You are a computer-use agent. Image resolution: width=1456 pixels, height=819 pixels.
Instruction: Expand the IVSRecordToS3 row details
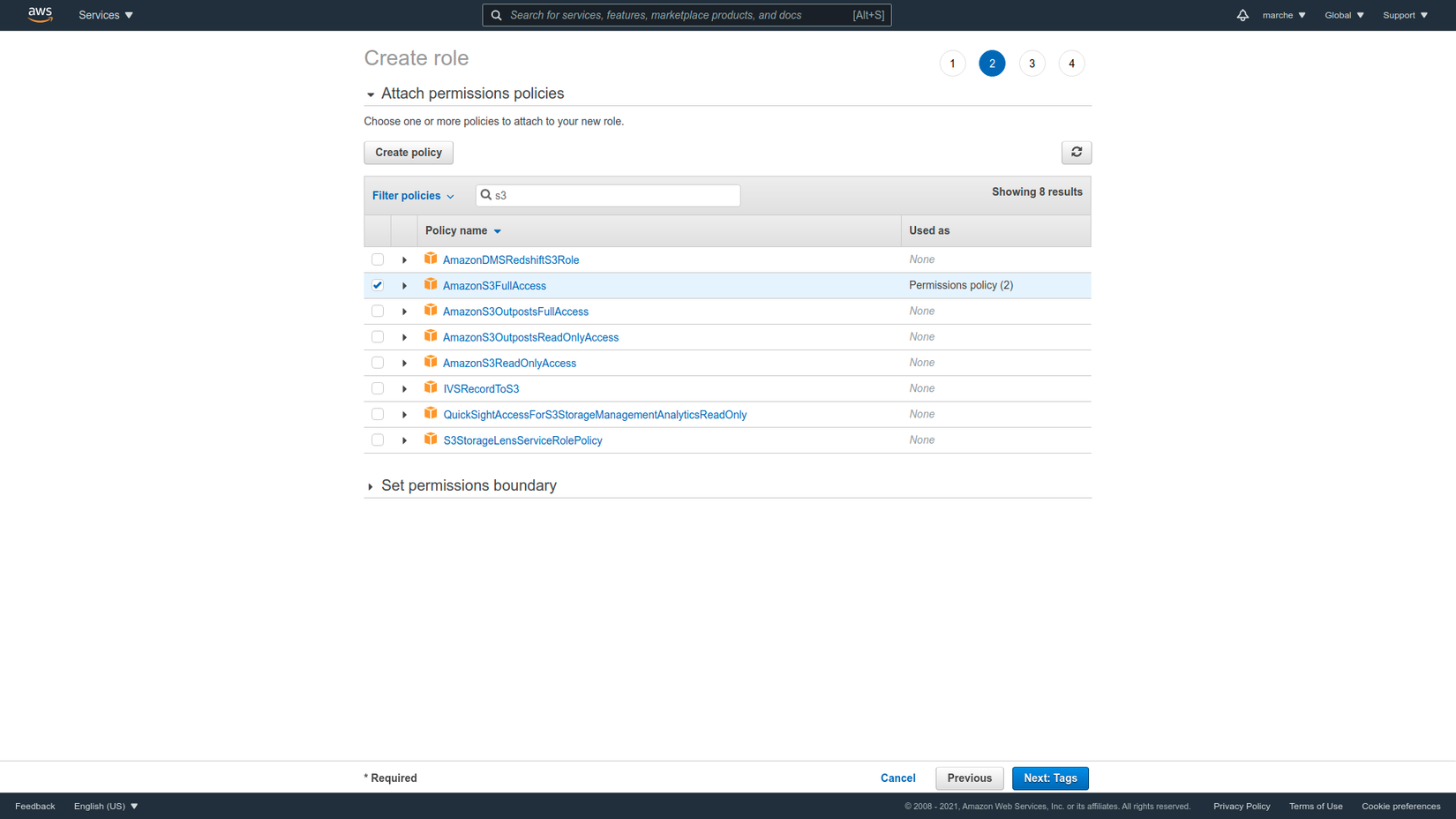coord(405,389)
